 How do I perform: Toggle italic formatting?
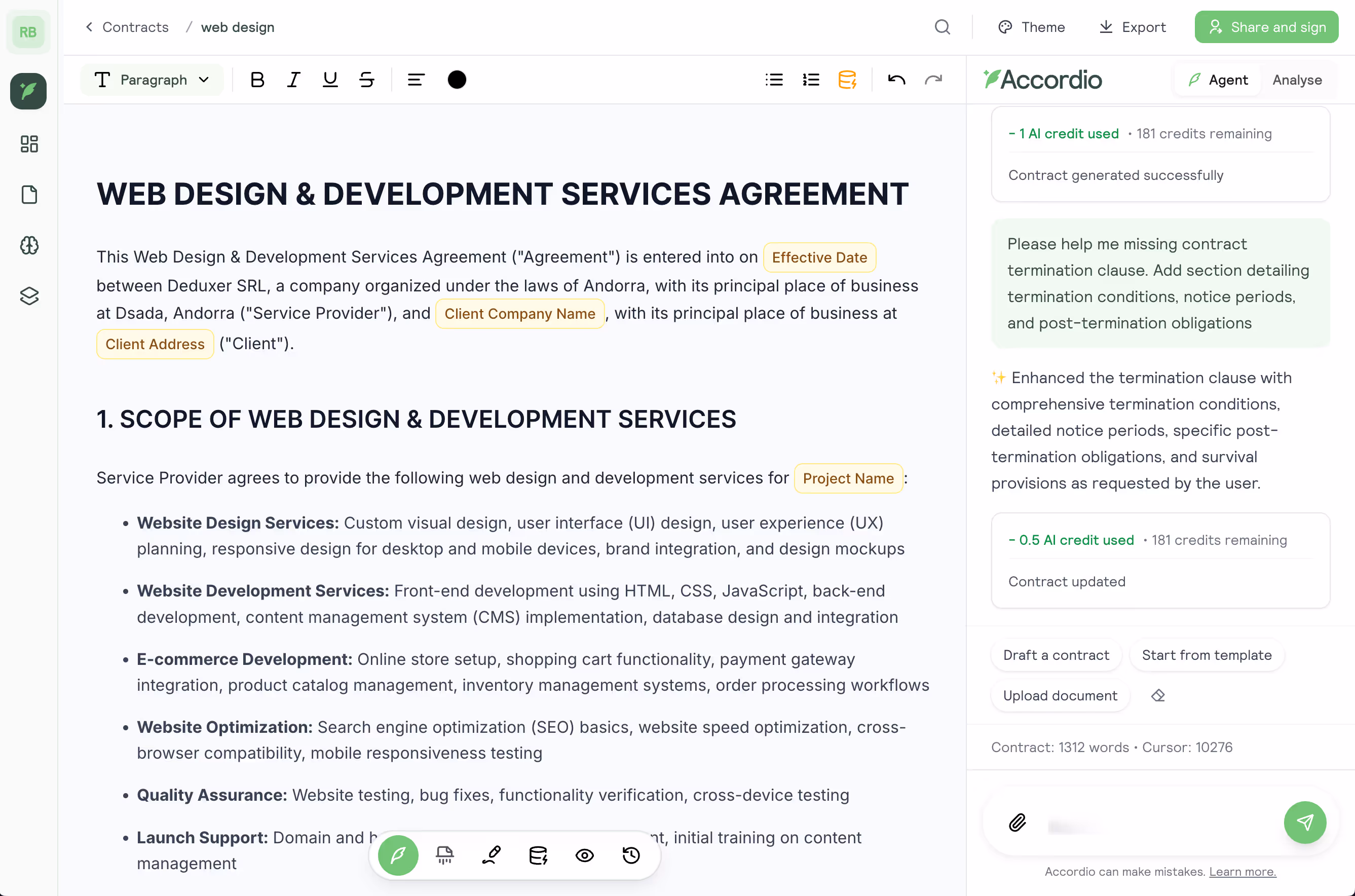[293, 80]
